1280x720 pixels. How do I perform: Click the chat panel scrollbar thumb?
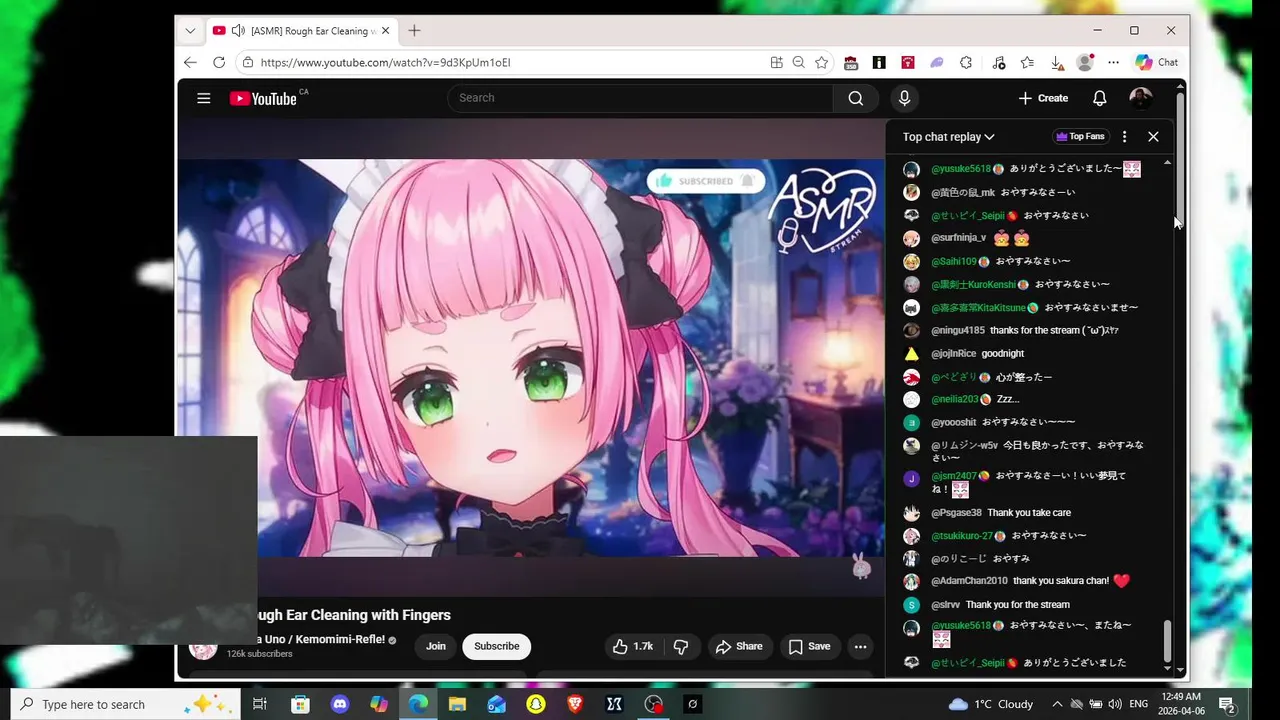1167,640
